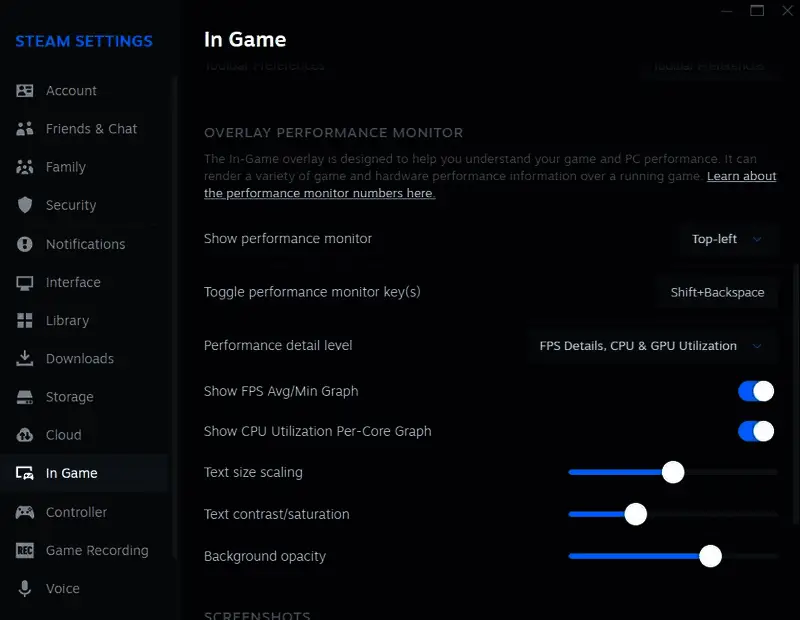The image size is (800, 620).
Task: Click the Background opacity slider handle
Action: (x=710, y=556)
